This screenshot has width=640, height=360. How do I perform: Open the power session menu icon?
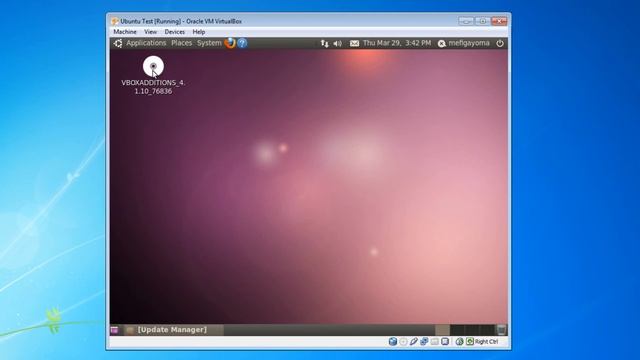tap(500, 43)
